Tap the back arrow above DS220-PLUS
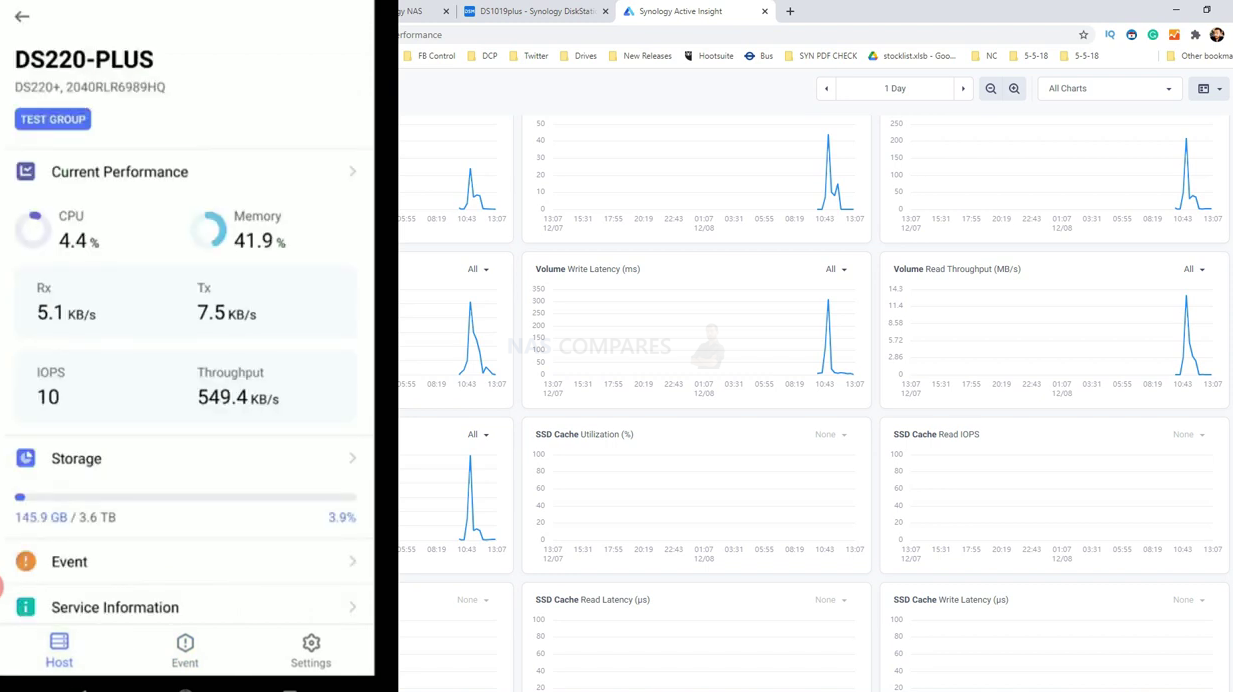The image size is (1233, 692). tap(22, 17)
